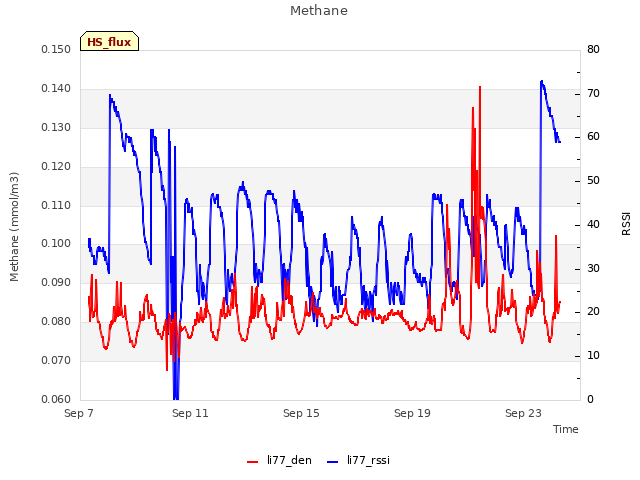Click the 0.110 left axis value
Viewport: 640px width, 480px height.
pos(56,205)
